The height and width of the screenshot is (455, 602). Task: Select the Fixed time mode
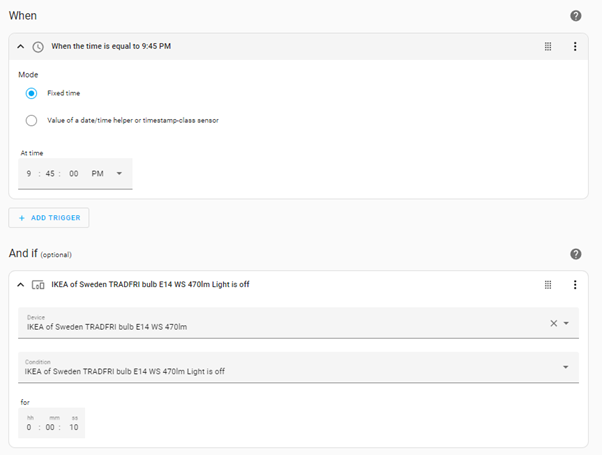tap(32, 93)
